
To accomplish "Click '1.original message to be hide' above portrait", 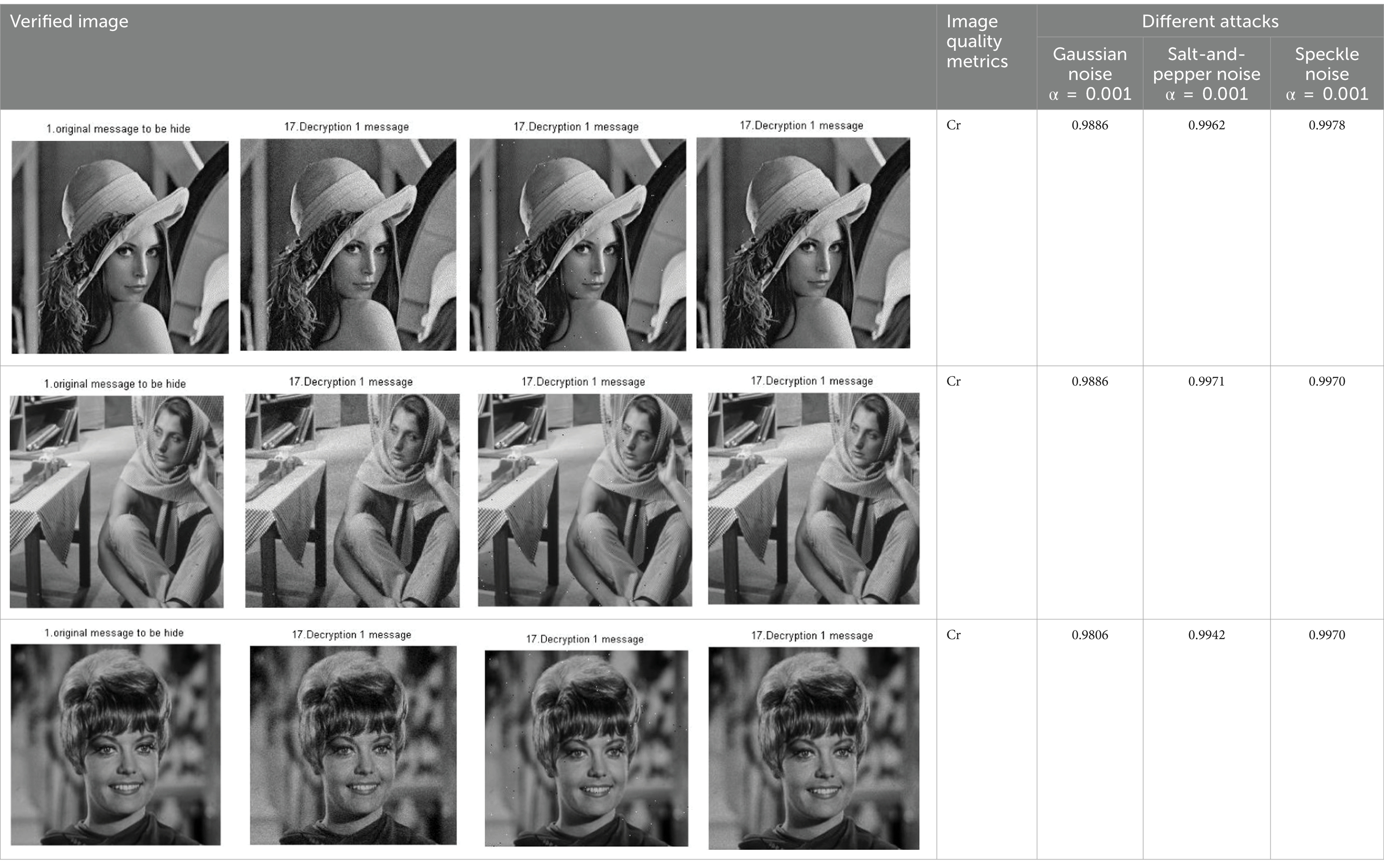I will click(114, 632).
